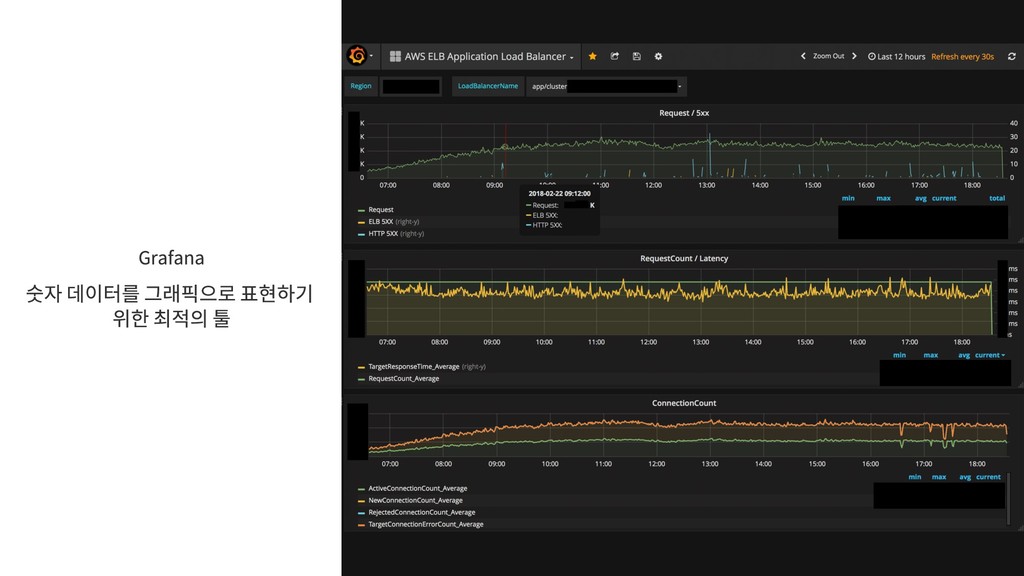Viewport: 1024px width, 576px height.
Task: Toggle the HTTP 5XX legend series
Action: pyautogui.click(x=383, y=233)
